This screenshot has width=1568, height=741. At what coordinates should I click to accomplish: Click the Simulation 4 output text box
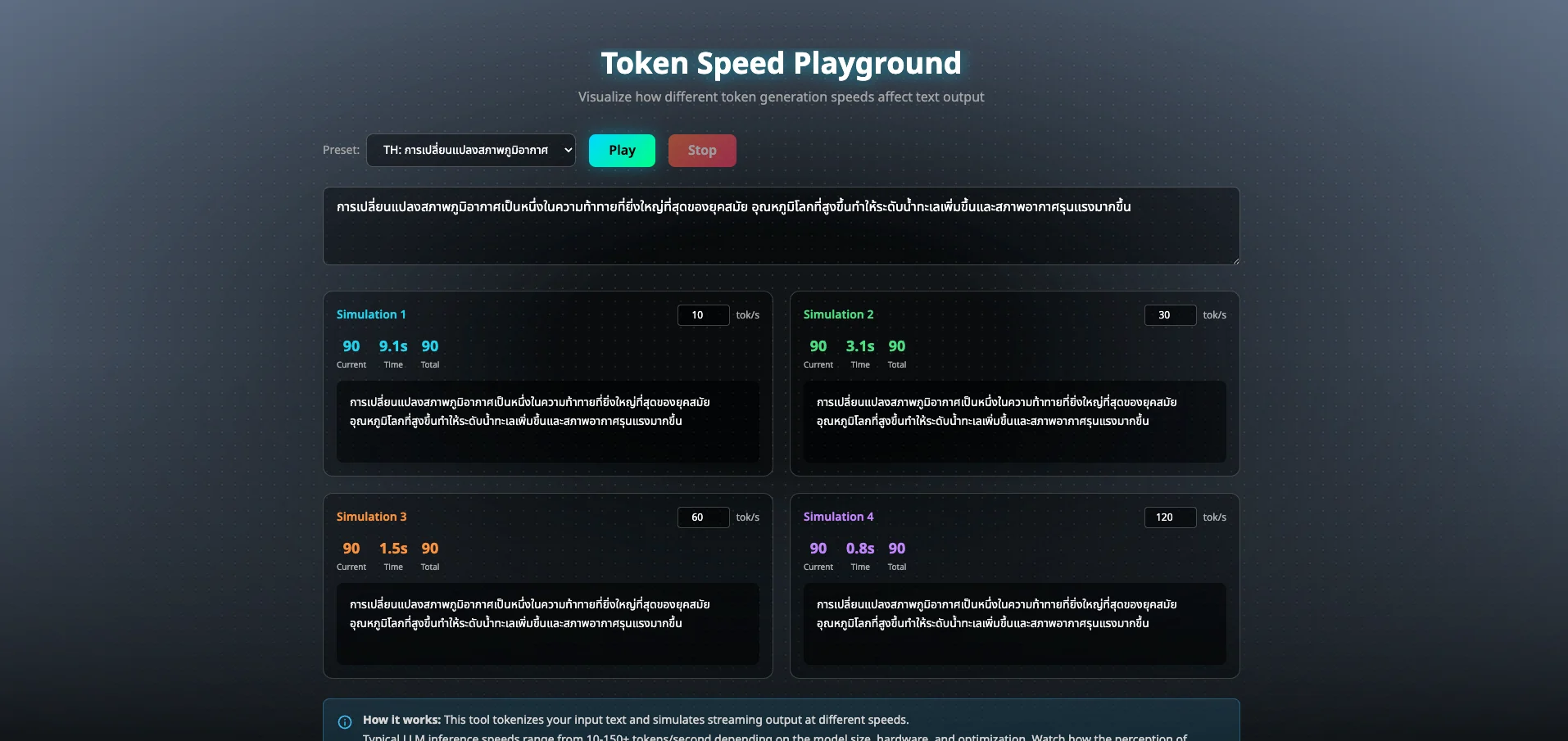(x=1014, y=624)
